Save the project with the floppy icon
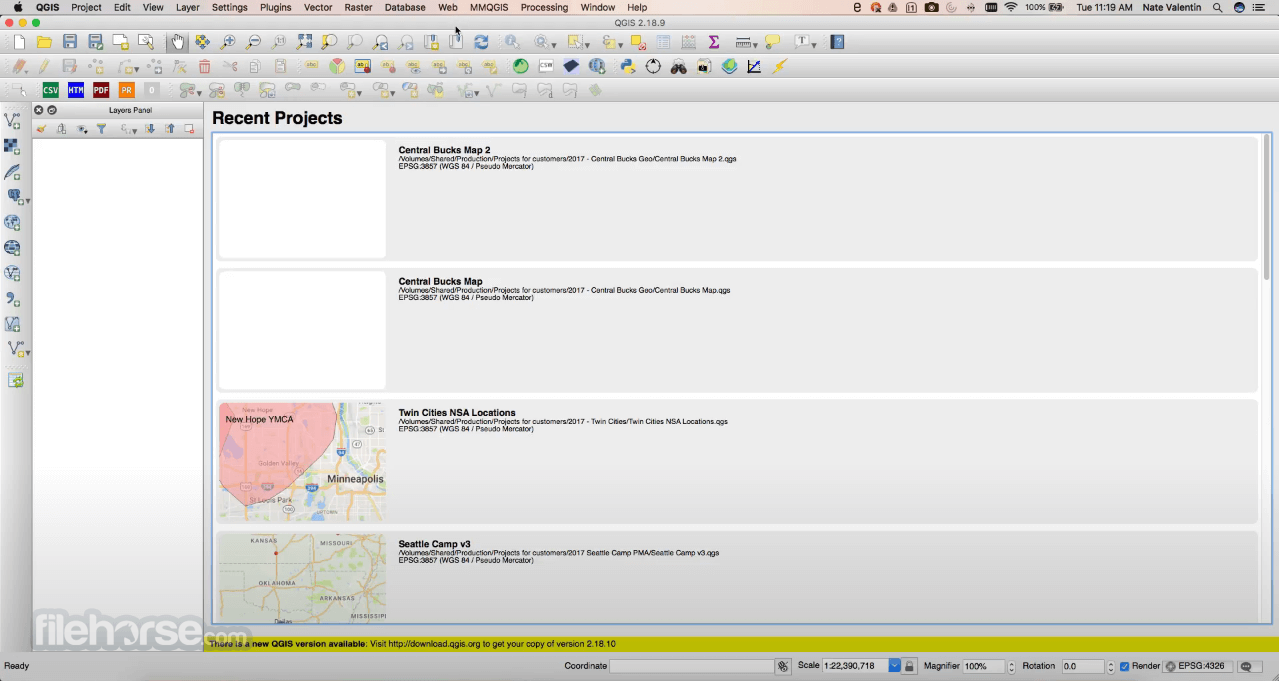The height and width of the screenshot is (681, 1279). pyautogui.click(x=69, y=42)
